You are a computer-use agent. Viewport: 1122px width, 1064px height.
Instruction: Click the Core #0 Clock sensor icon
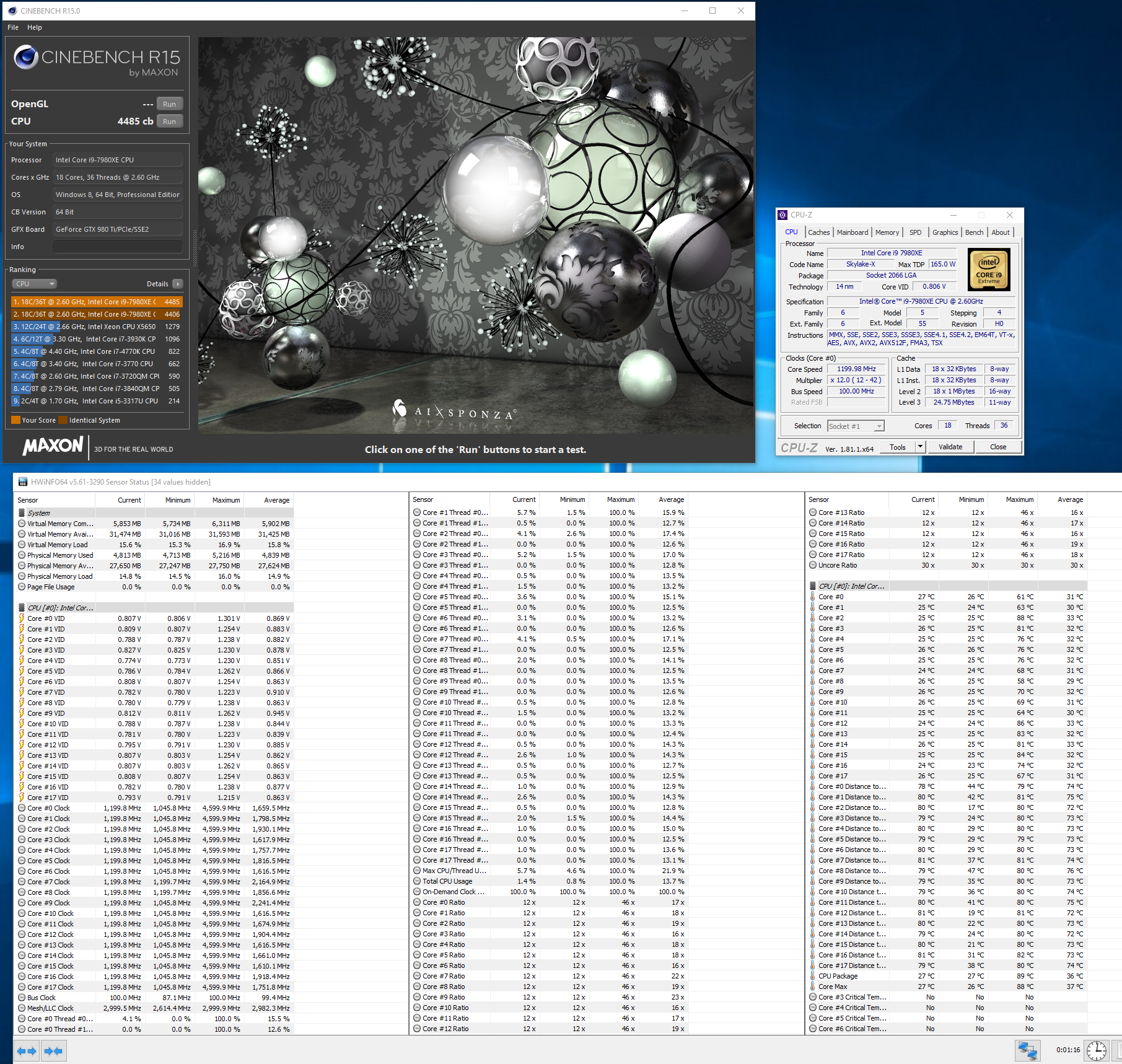pyautogui.click(x=22, y=808)
